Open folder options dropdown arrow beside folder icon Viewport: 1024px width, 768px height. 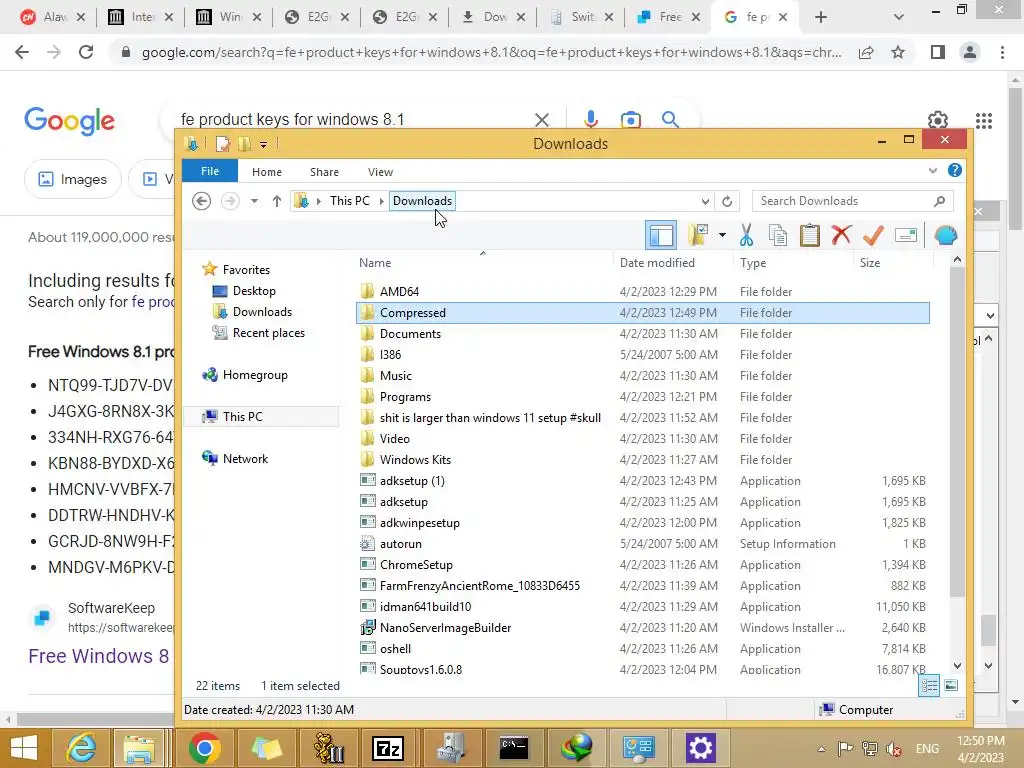722,235
